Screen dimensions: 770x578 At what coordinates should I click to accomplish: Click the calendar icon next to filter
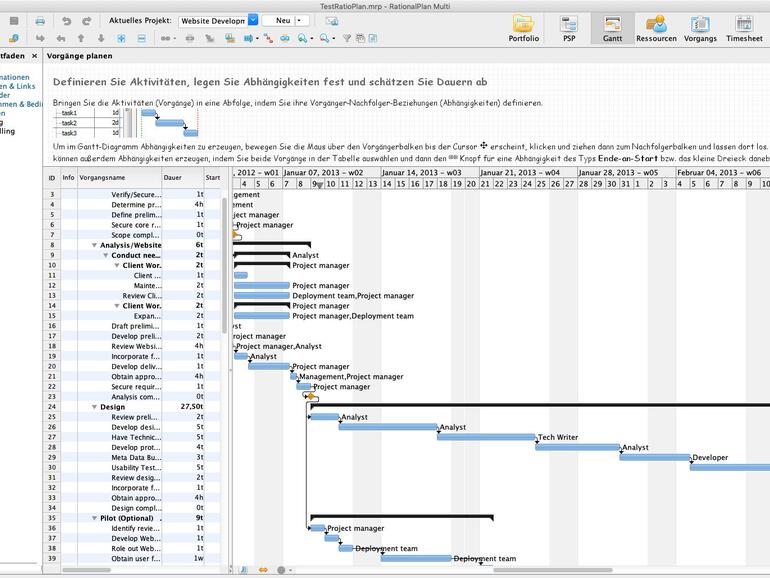360,38
